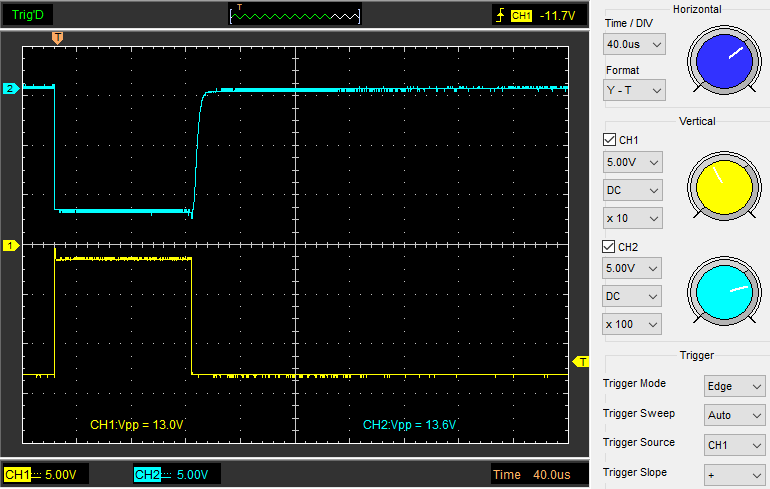This screenshot has height=489, width=770.
Task: Click the waveform overview thumbnail at top
Action: pos(295,15)
